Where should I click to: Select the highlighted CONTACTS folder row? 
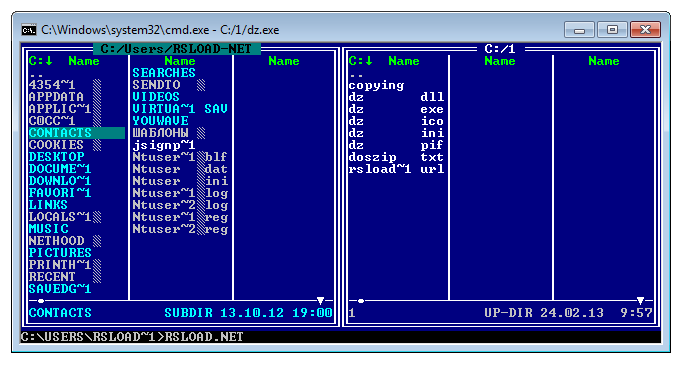77,133
